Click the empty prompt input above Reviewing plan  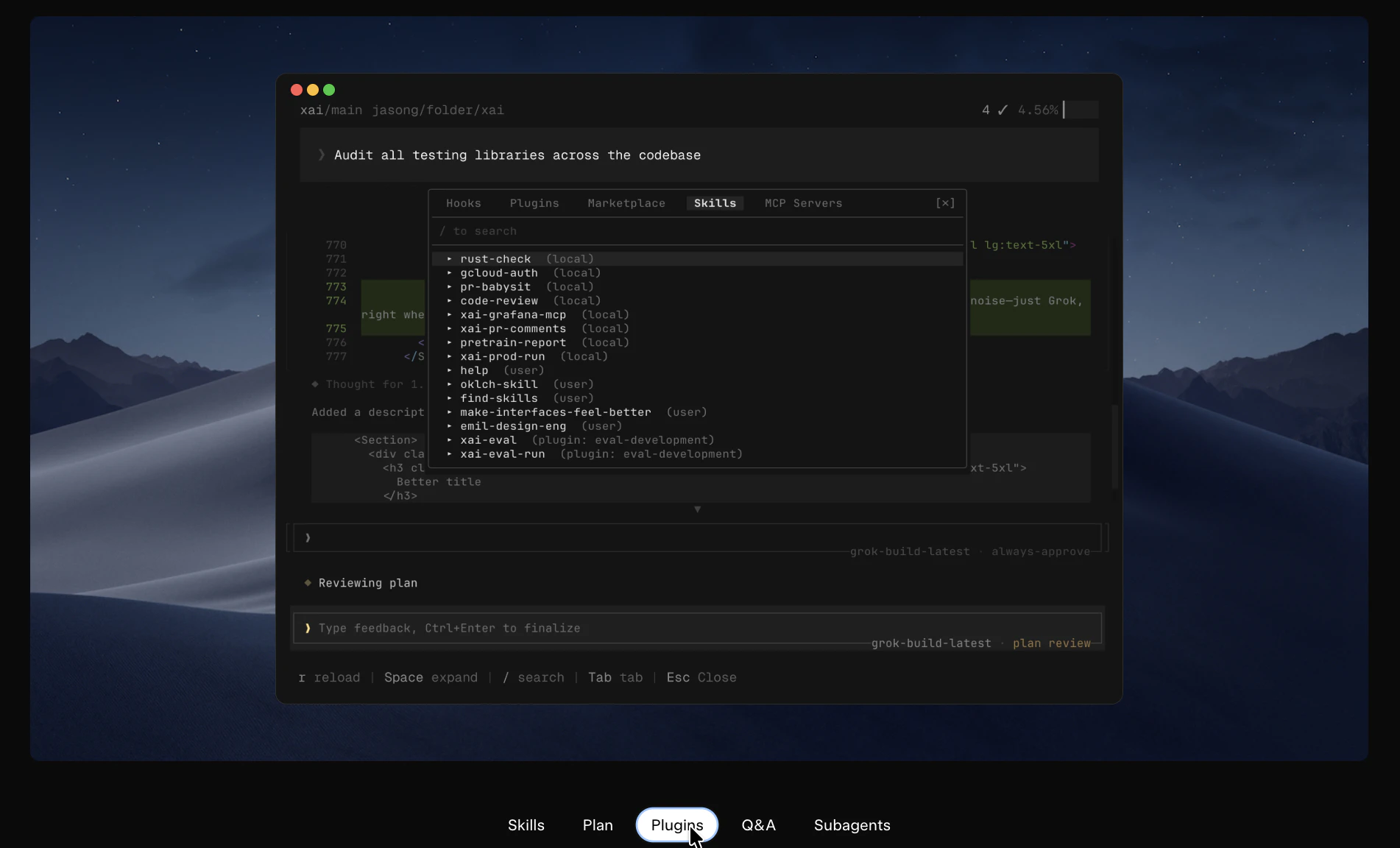[x=697, y=538]
